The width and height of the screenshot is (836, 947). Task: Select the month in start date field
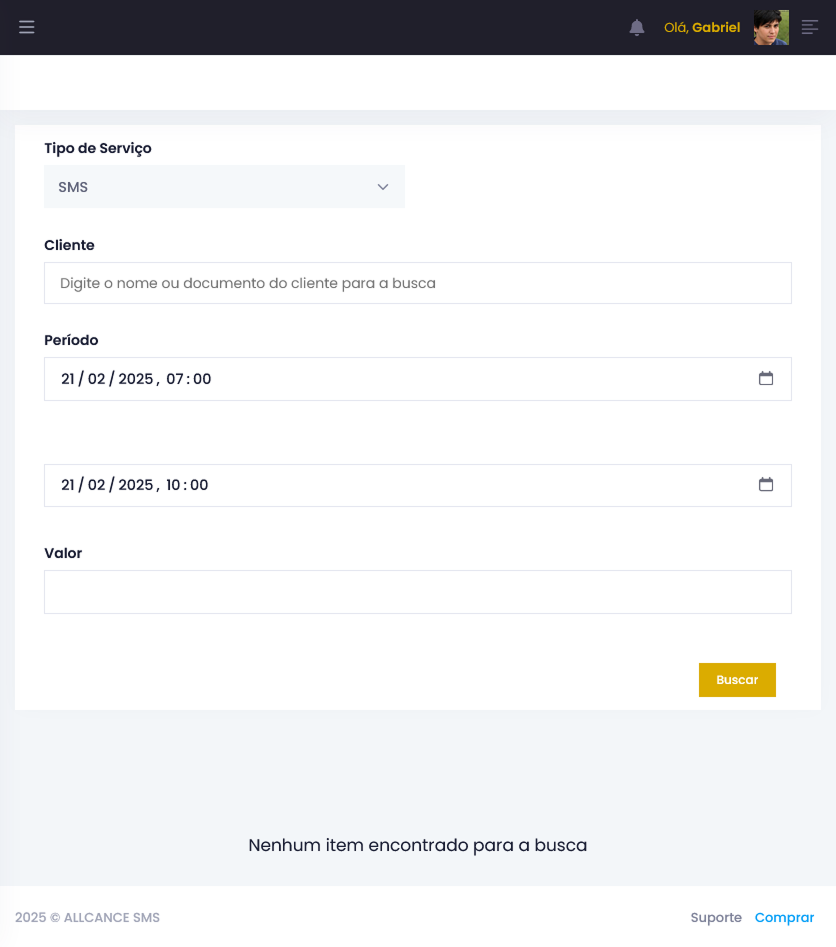click(x=97, y=379)
